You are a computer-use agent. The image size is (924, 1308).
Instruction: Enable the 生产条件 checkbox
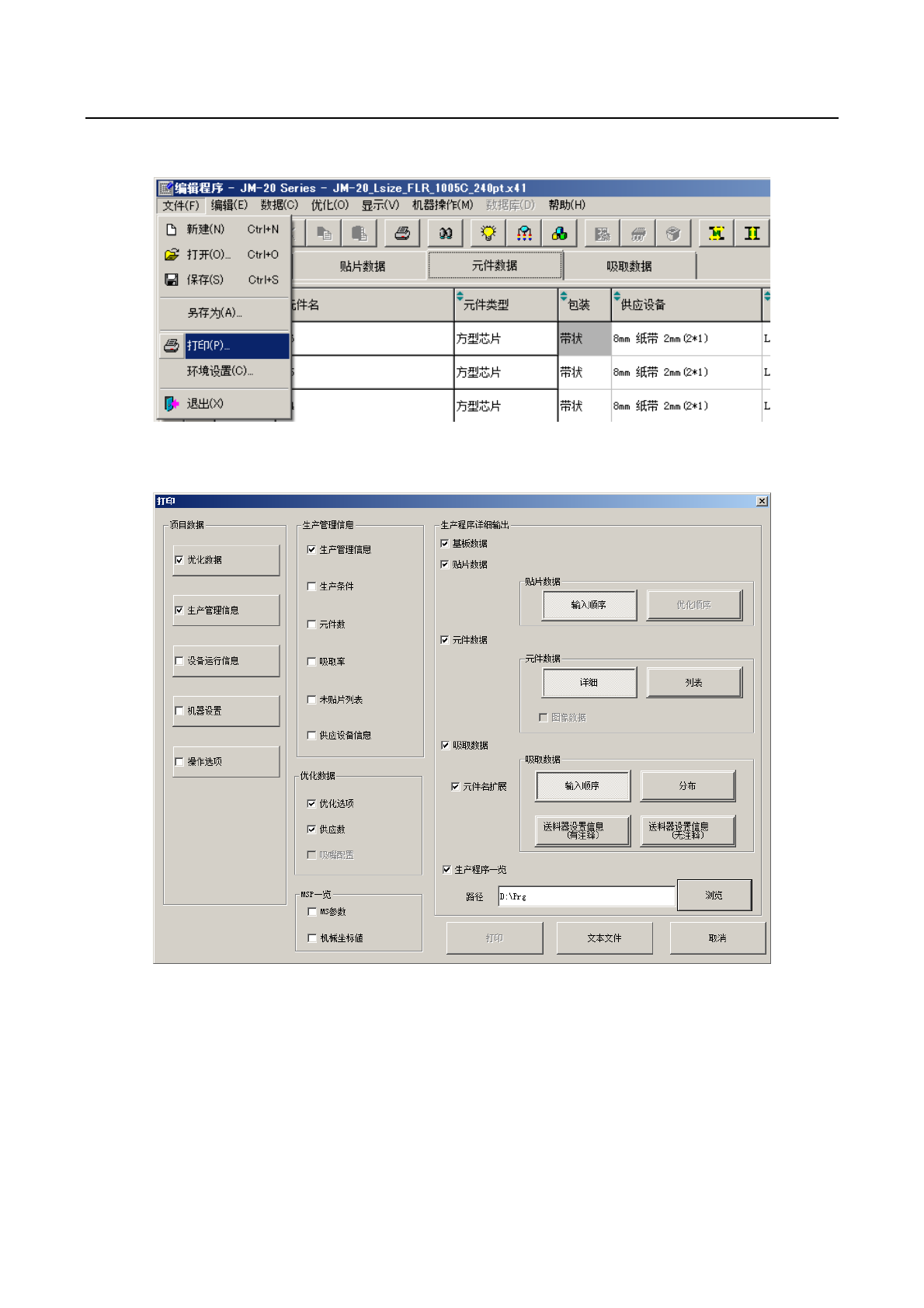click(x=311, y=586)
